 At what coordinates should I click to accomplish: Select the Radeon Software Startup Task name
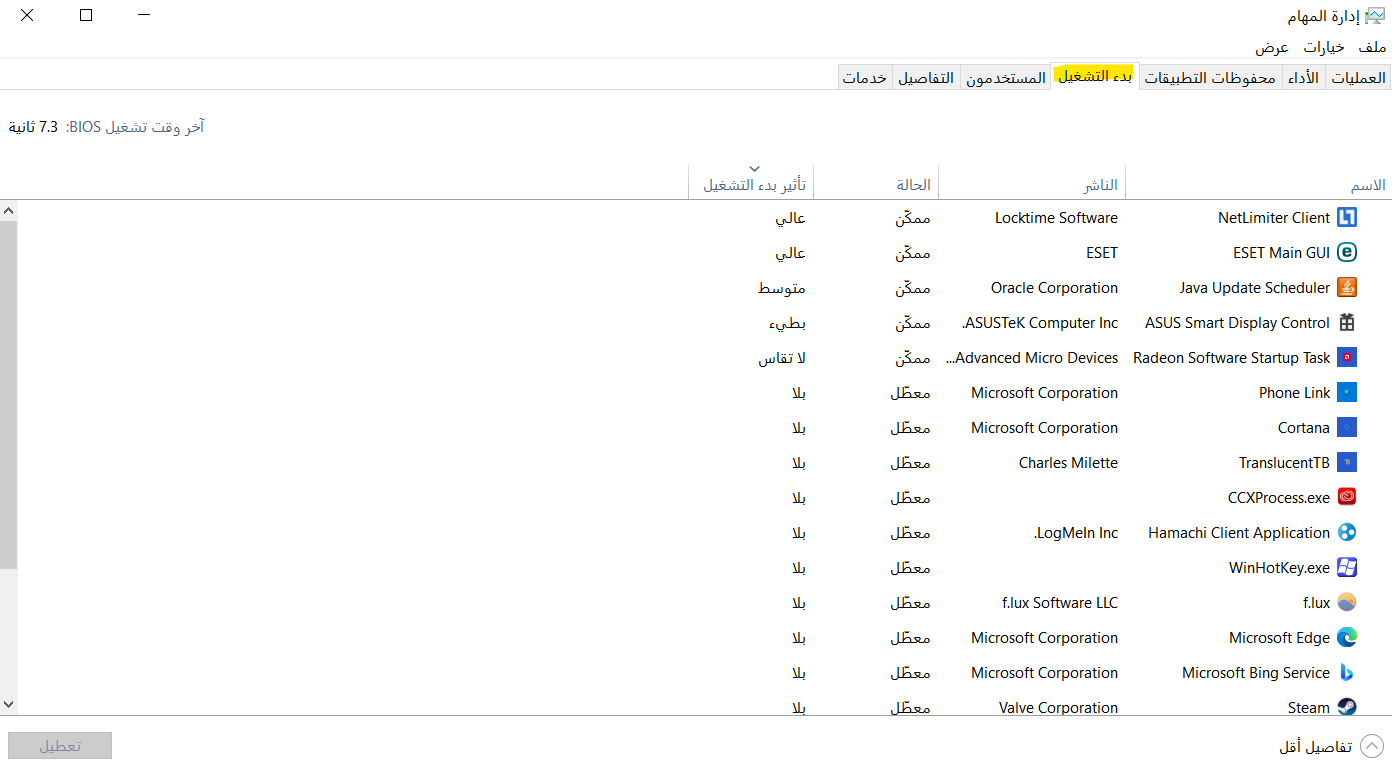point(1232,358)
